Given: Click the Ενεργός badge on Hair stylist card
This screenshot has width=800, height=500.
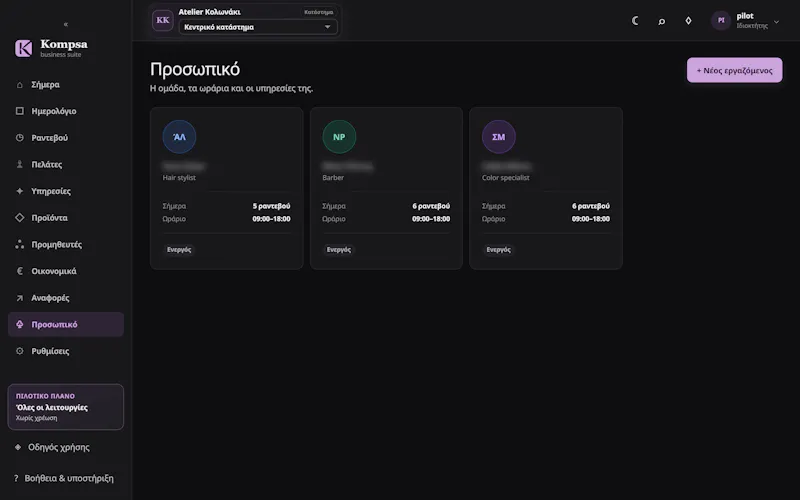Looking at the screenshot, I should point(179,249).
